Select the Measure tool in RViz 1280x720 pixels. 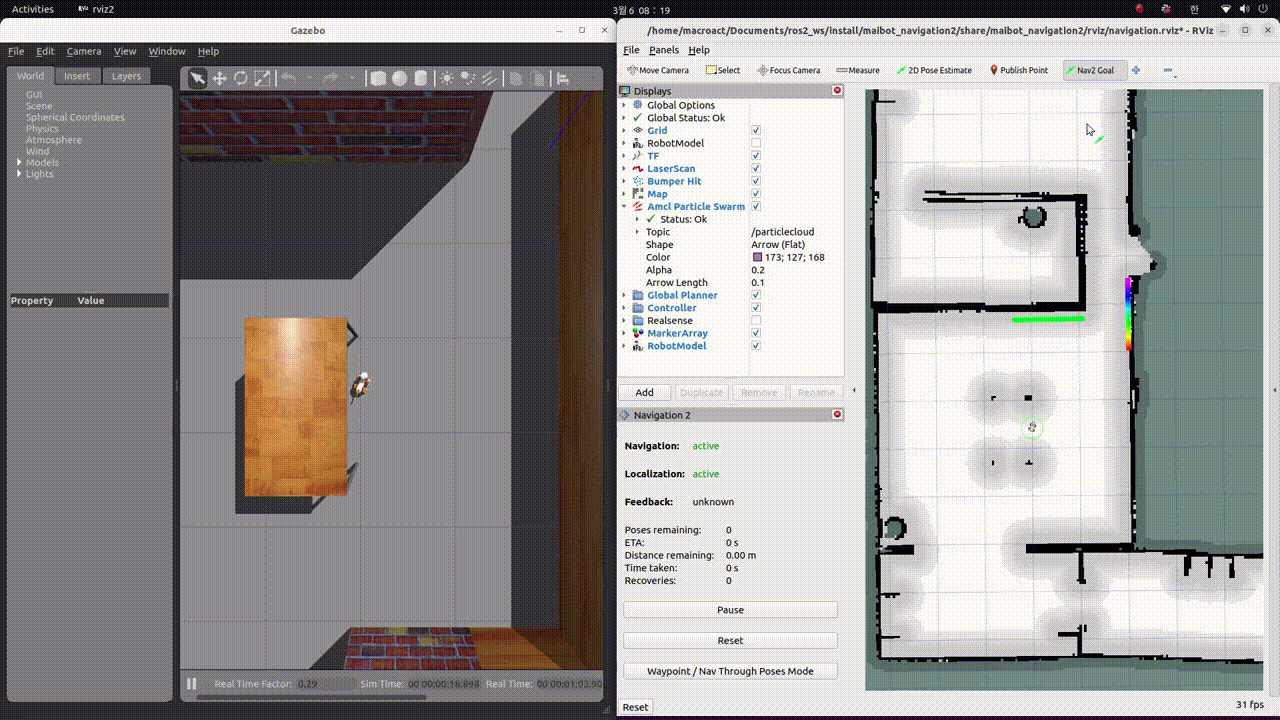point(857,70)
